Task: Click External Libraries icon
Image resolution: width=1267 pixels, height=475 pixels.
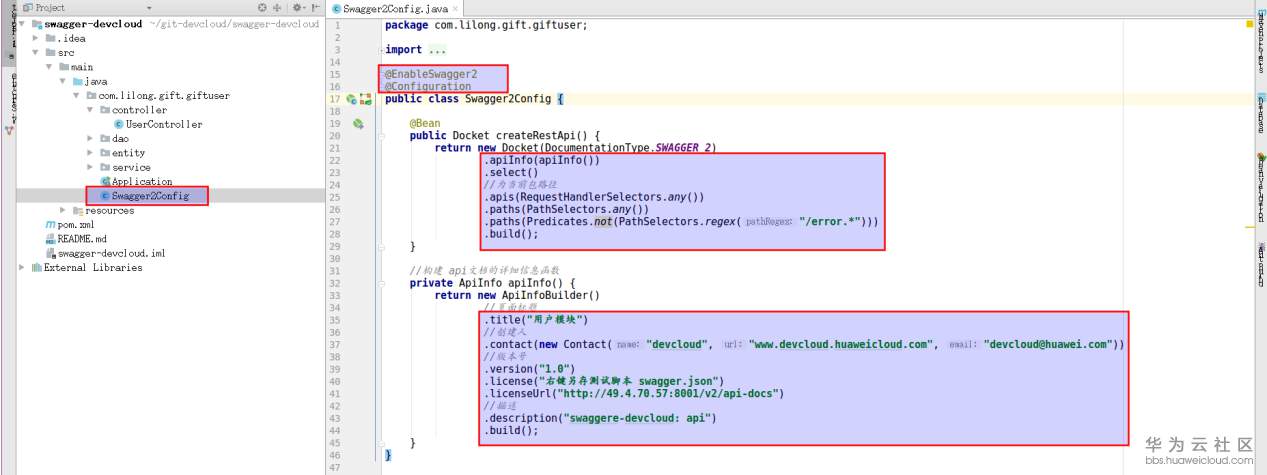Action: 37,268
